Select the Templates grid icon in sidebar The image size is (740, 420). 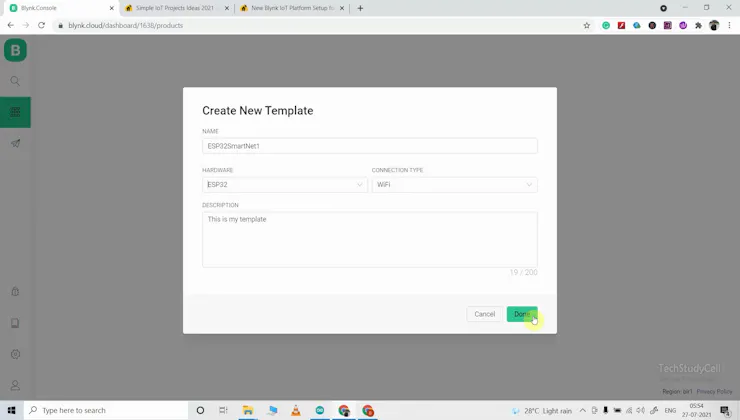tap(15, 112)
